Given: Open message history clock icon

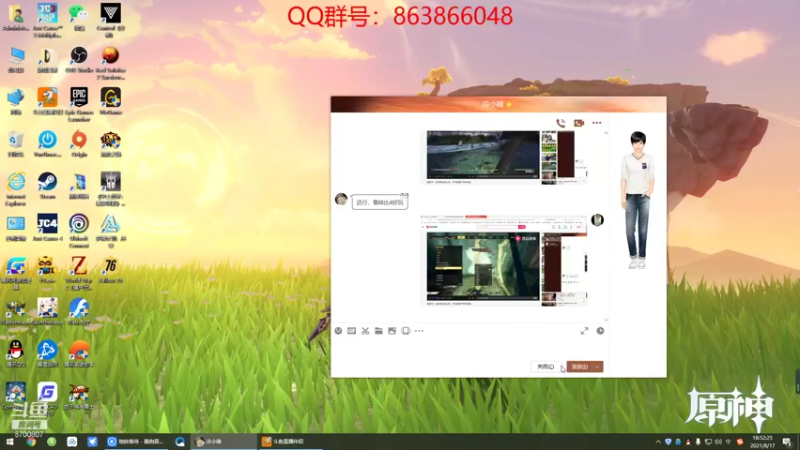Looking at the screenshot, I should (601, 331).
